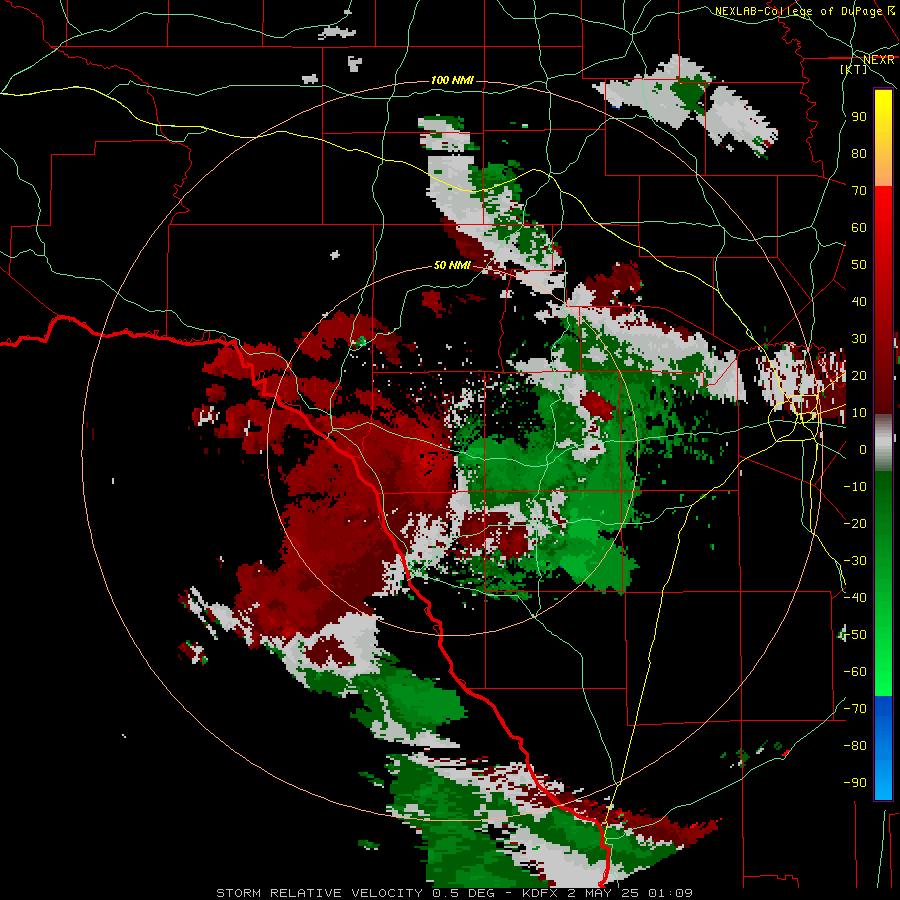Click the yellow top segment of colorbar

(x=883, y=138)
